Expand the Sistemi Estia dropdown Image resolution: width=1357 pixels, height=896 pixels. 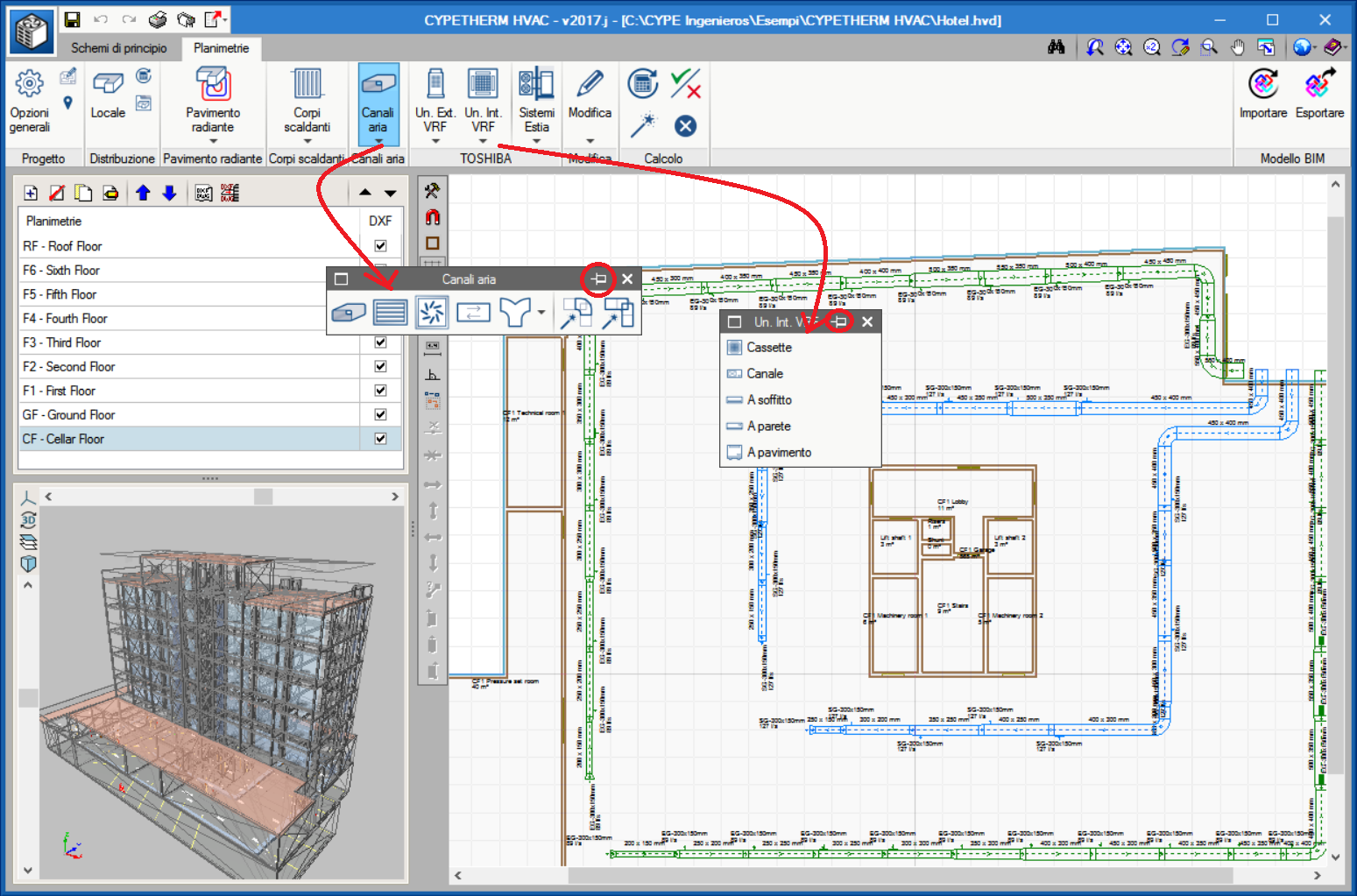(536, 141)
